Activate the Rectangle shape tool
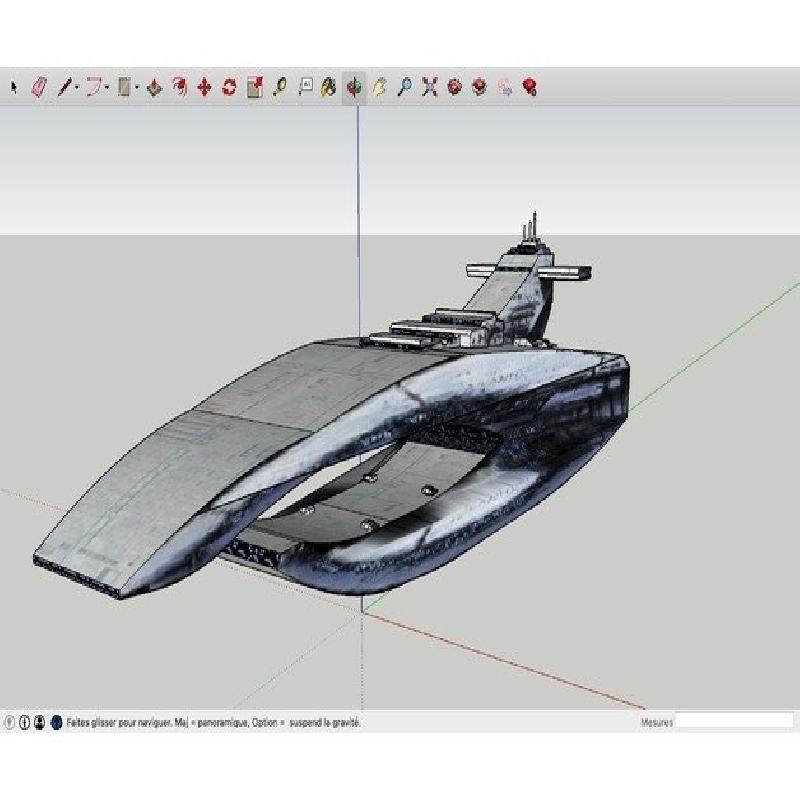800x800 pixels. tap(124, 87)
